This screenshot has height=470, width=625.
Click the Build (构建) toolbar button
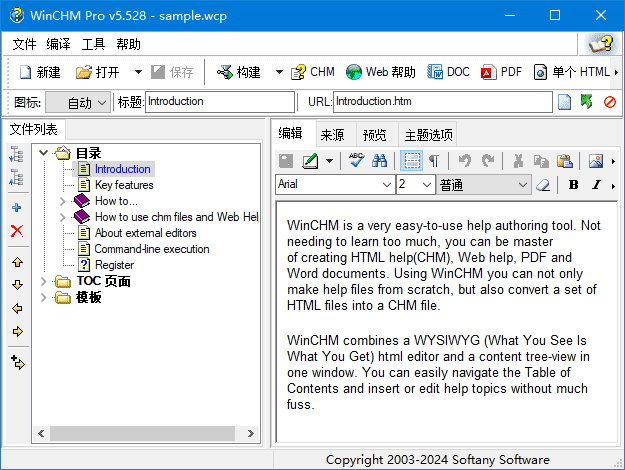(239, 72)
